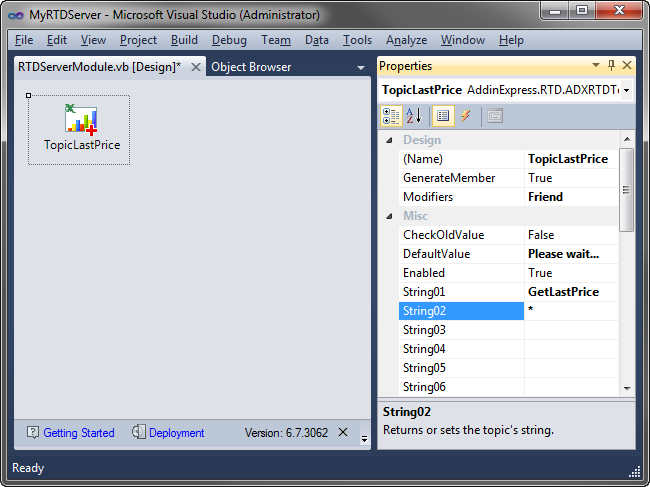Open the Build menu
The height and width of the screenshot is (487, 650).
184,40
